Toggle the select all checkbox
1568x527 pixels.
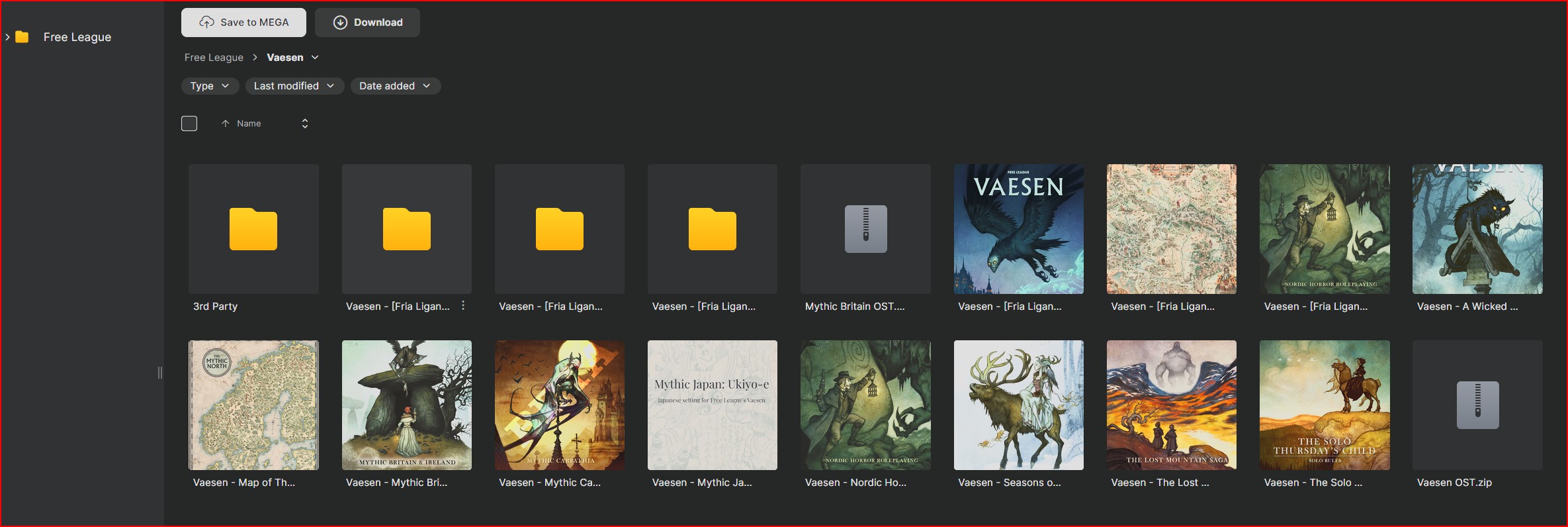[189, 124]
